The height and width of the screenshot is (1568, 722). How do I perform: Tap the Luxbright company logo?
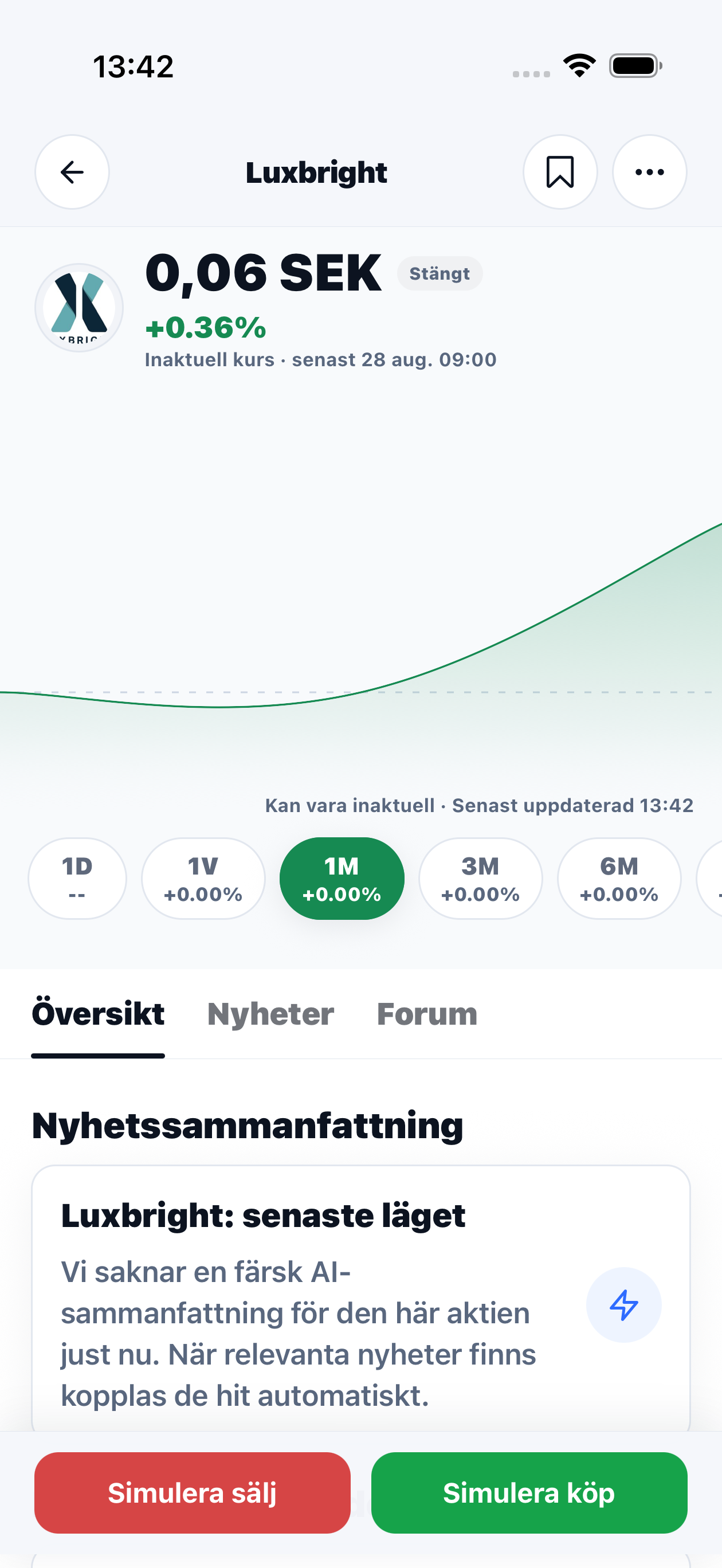79,308
